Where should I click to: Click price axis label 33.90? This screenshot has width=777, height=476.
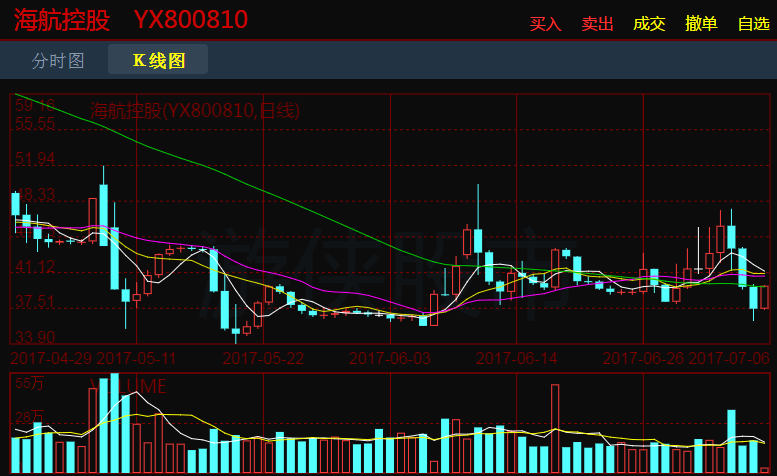(35, 337)
